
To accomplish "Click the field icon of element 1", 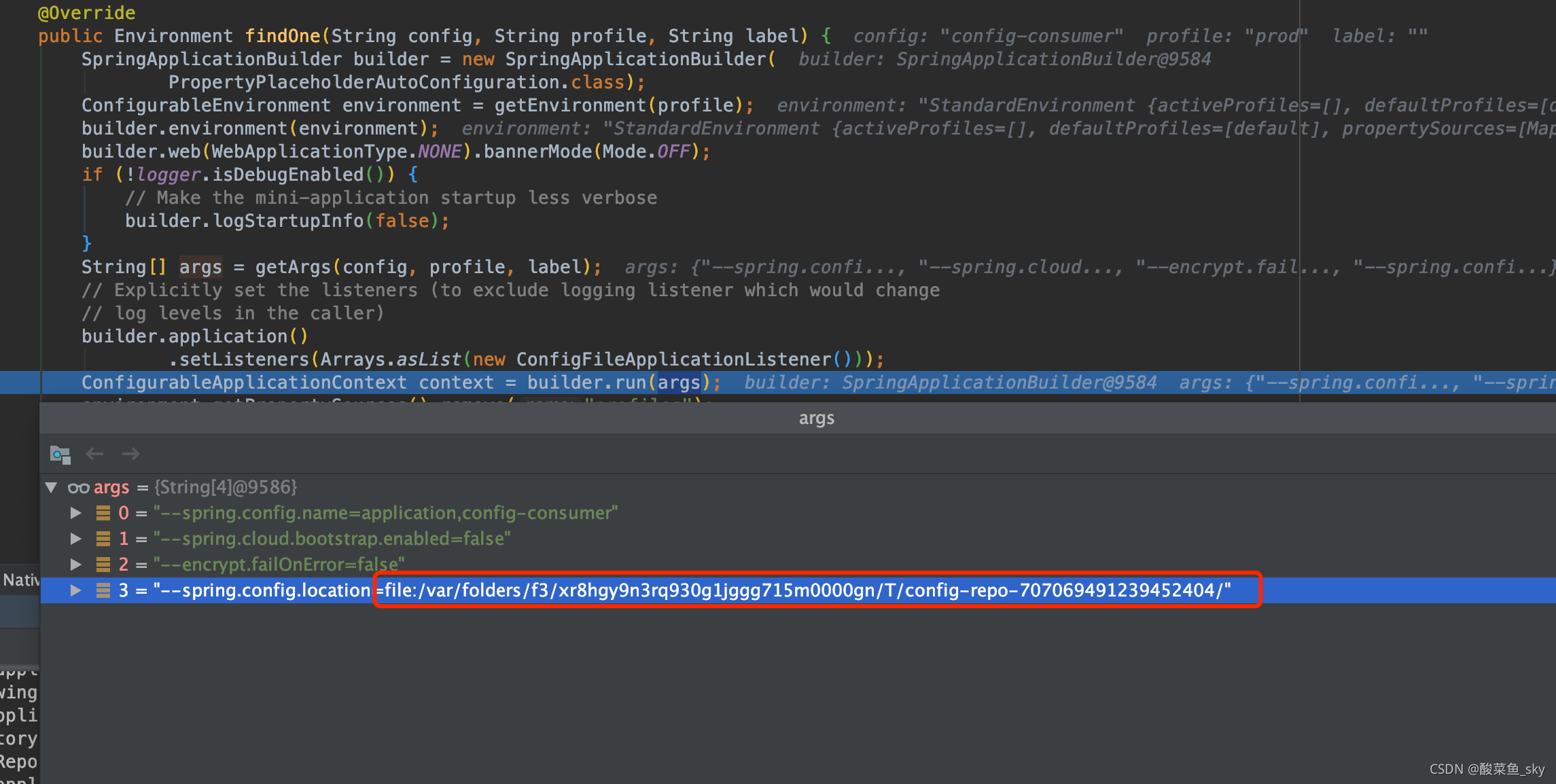I will tap(103, 539).
